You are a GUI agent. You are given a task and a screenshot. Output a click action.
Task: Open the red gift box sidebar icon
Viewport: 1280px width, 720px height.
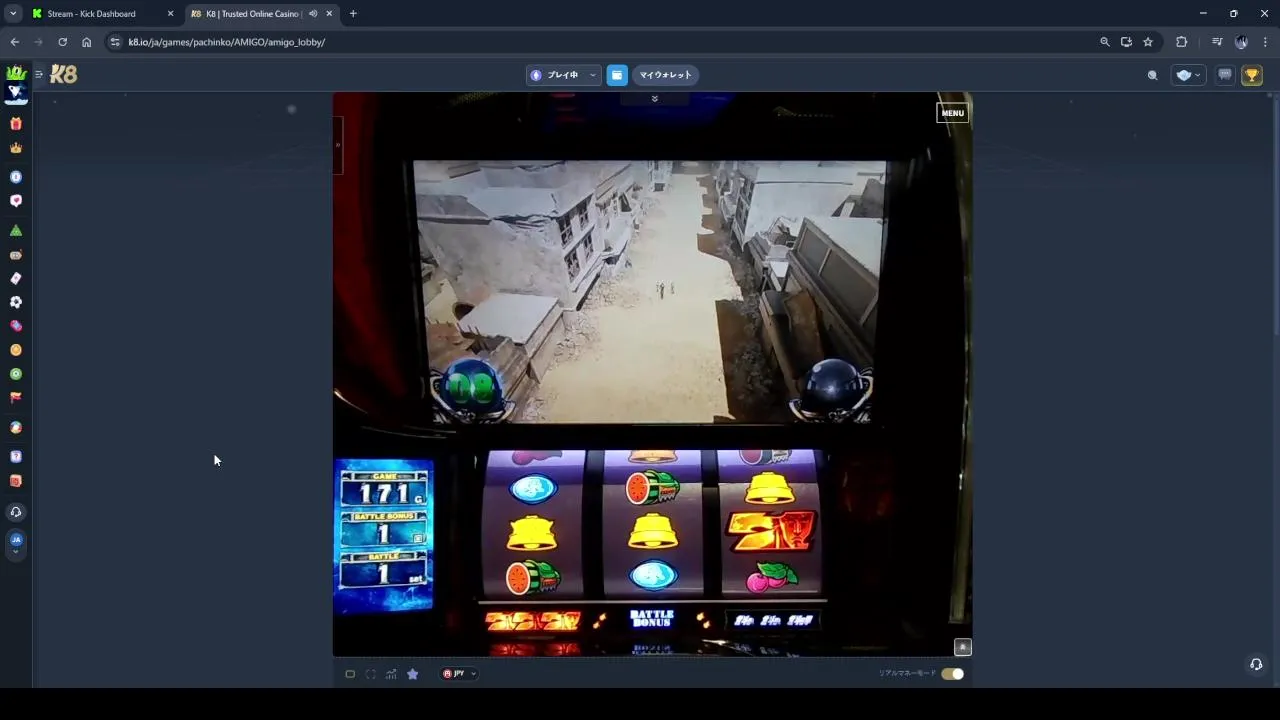pyautogui.click(x=15, y=124)
